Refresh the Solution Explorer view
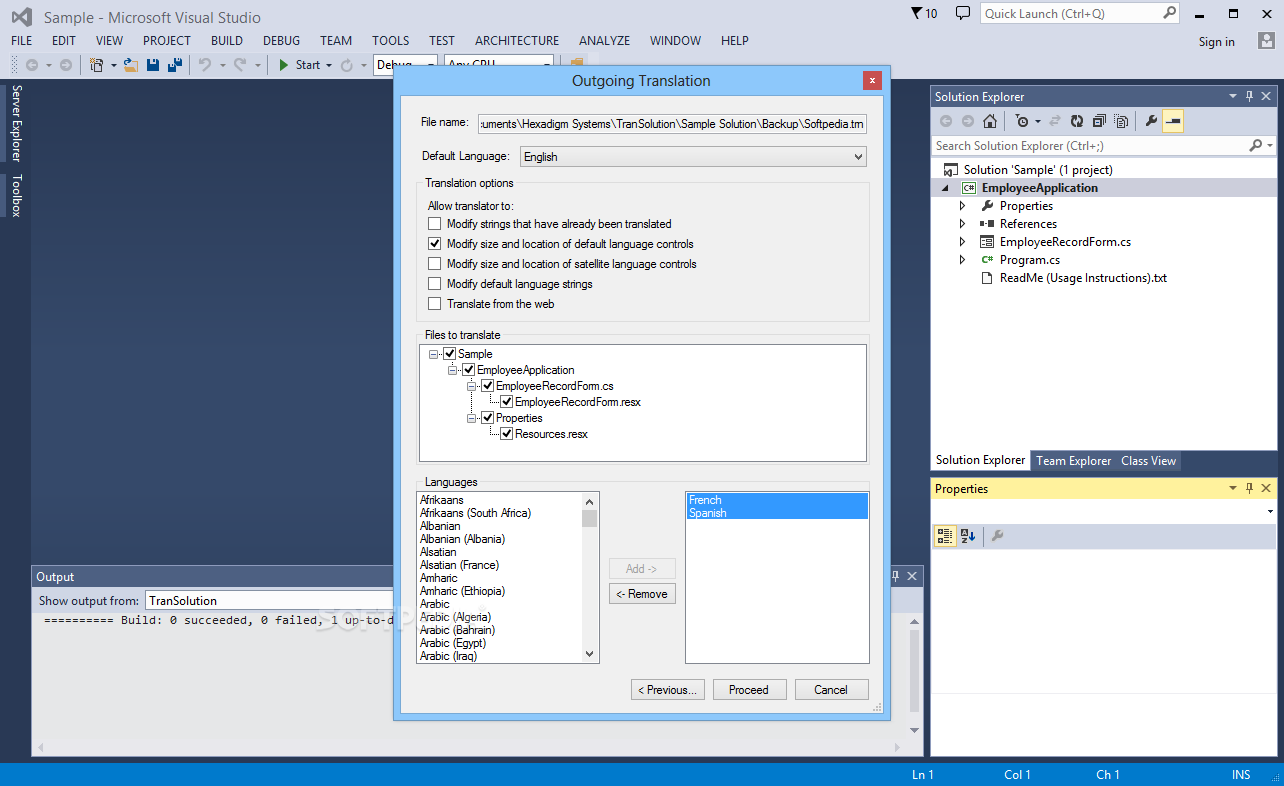This screenshot has width=1284, height=786. point(1077,121)
